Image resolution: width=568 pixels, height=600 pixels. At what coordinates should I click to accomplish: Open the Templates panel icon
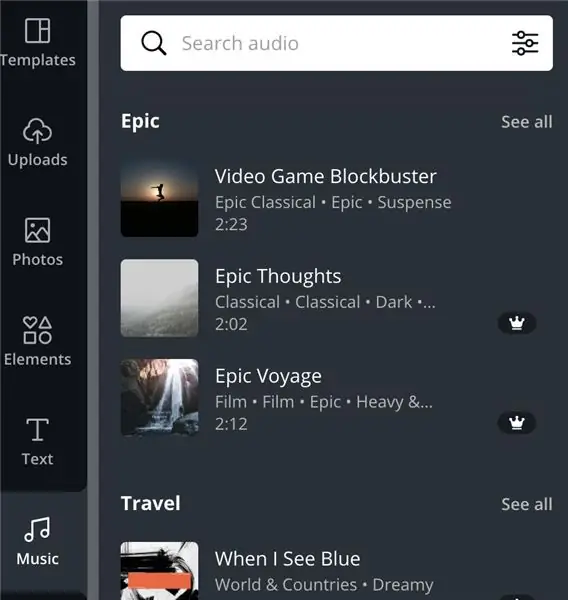click(37, 31)
